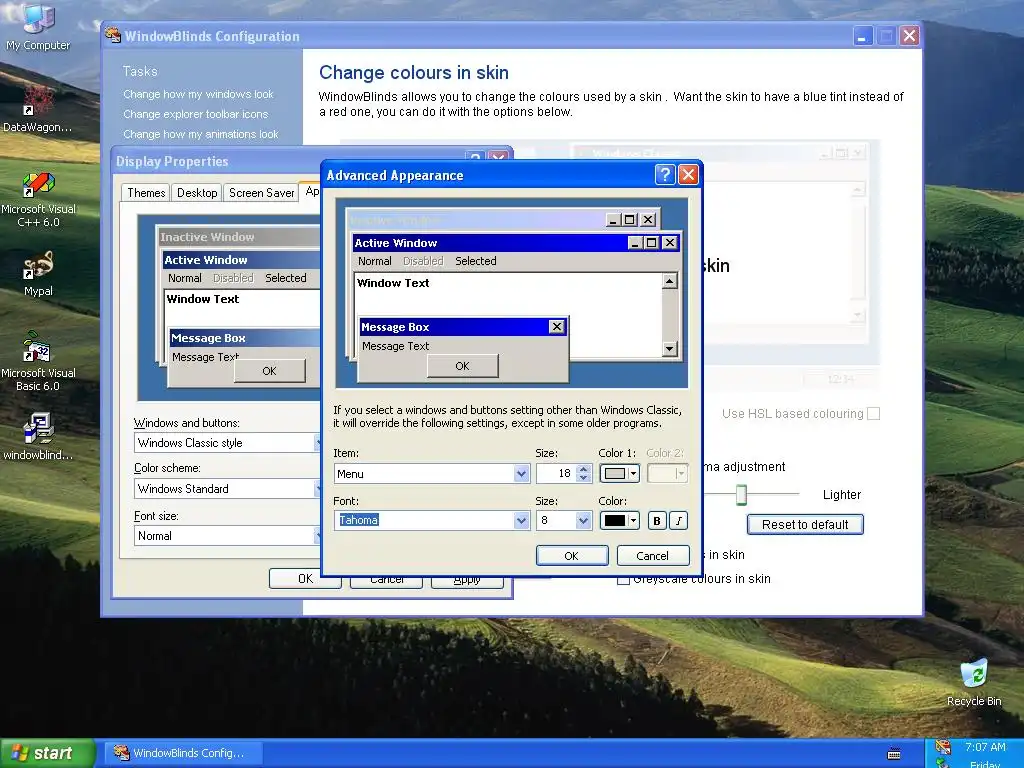The image size is (1024, 768).
Task: Click the keyboard icon in the taskbar
Action: click(894, 754)
